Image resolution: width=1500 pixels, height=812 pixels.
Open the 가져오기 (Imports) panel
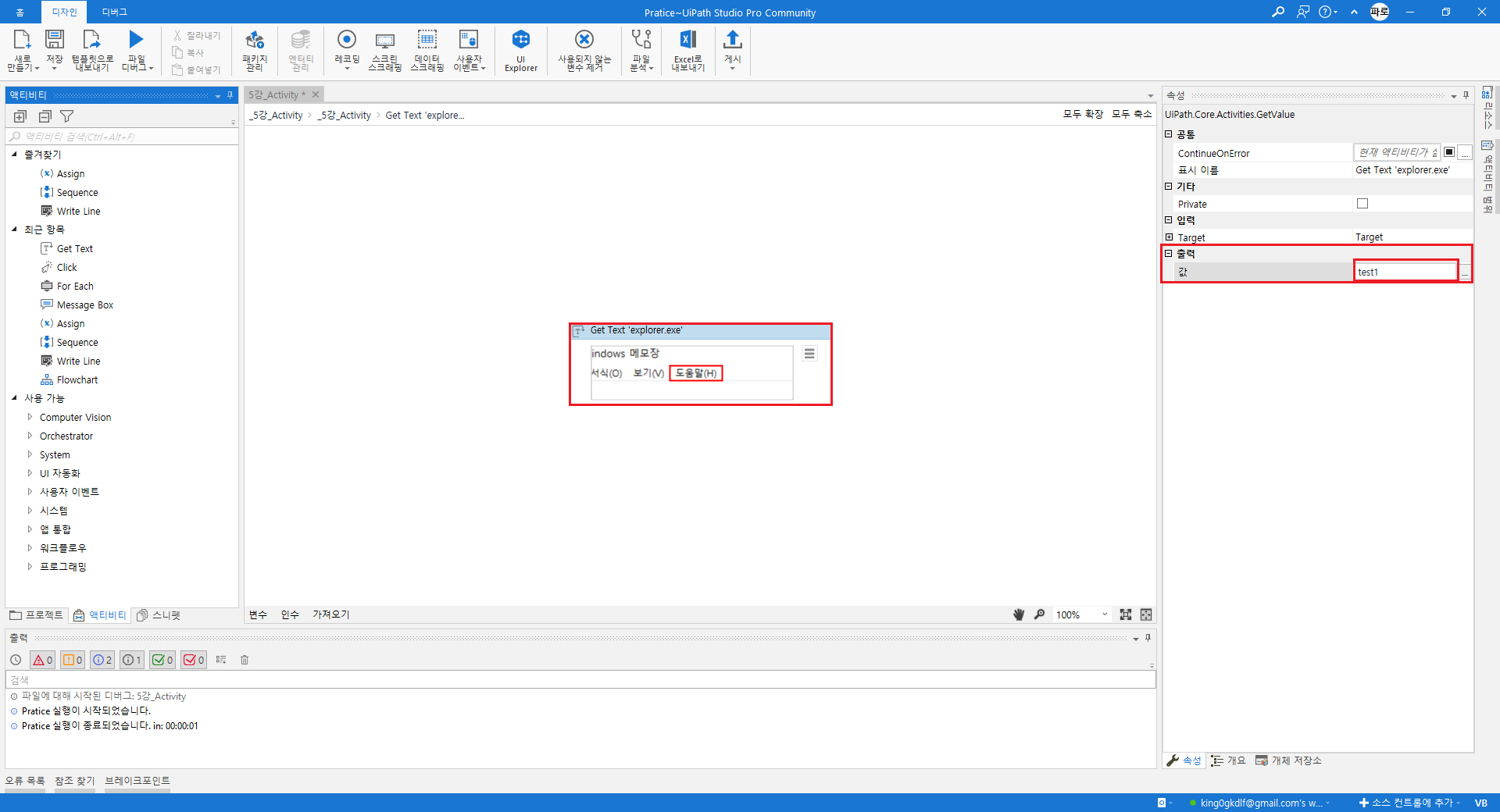330,614
